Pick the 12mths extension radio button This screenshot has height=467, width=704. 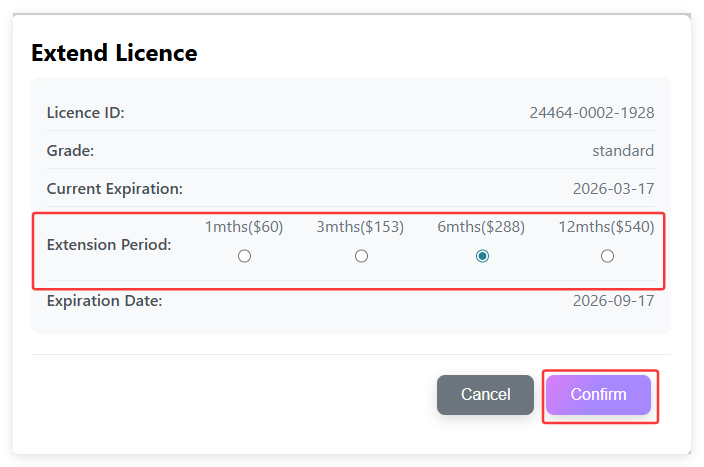[607, 256]
